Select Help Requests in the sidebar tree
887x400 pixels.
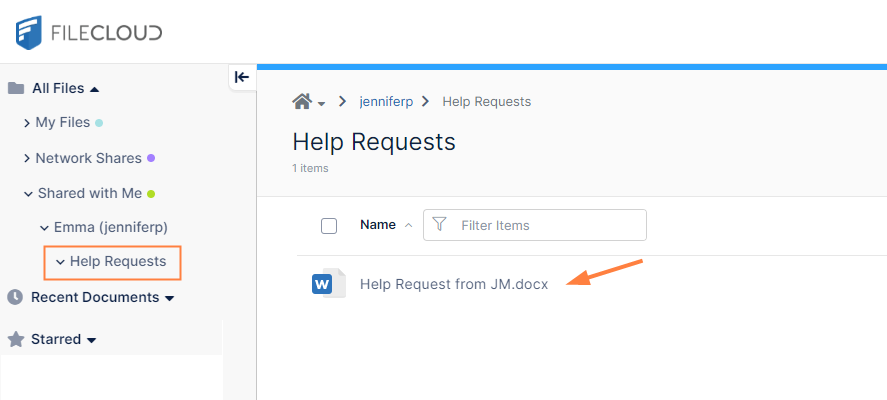click(x=117, y=262)
